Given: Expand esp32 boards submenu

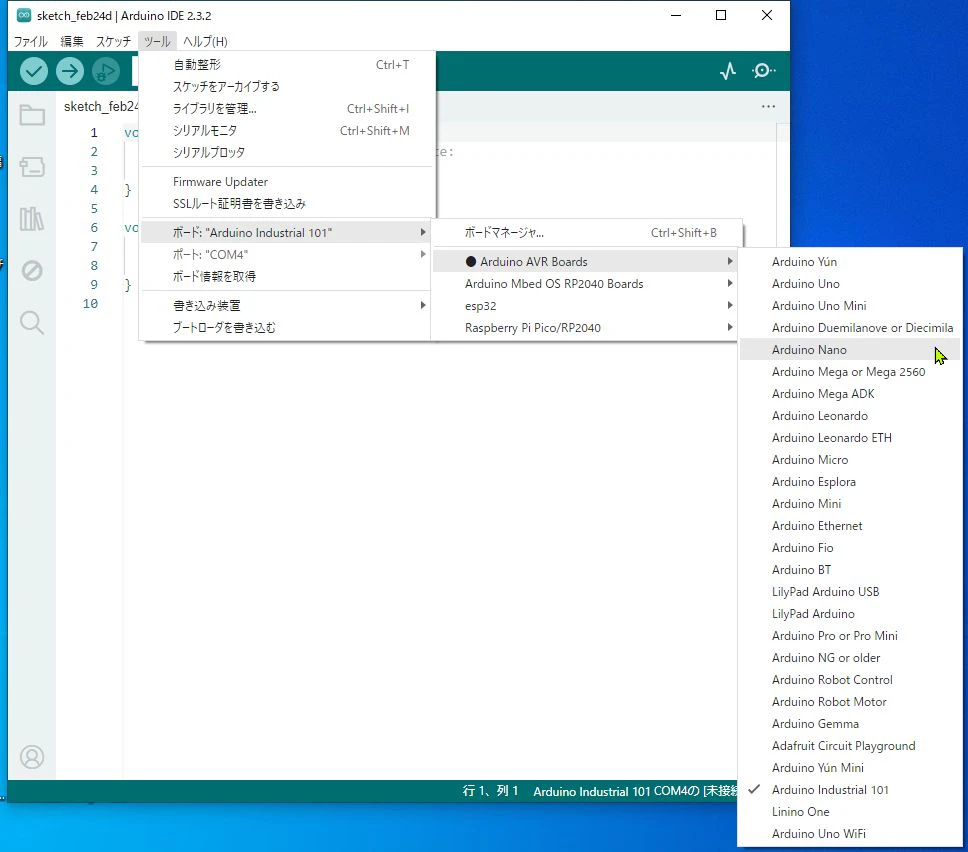Looking at the screenshot, I should coord(585,306).
